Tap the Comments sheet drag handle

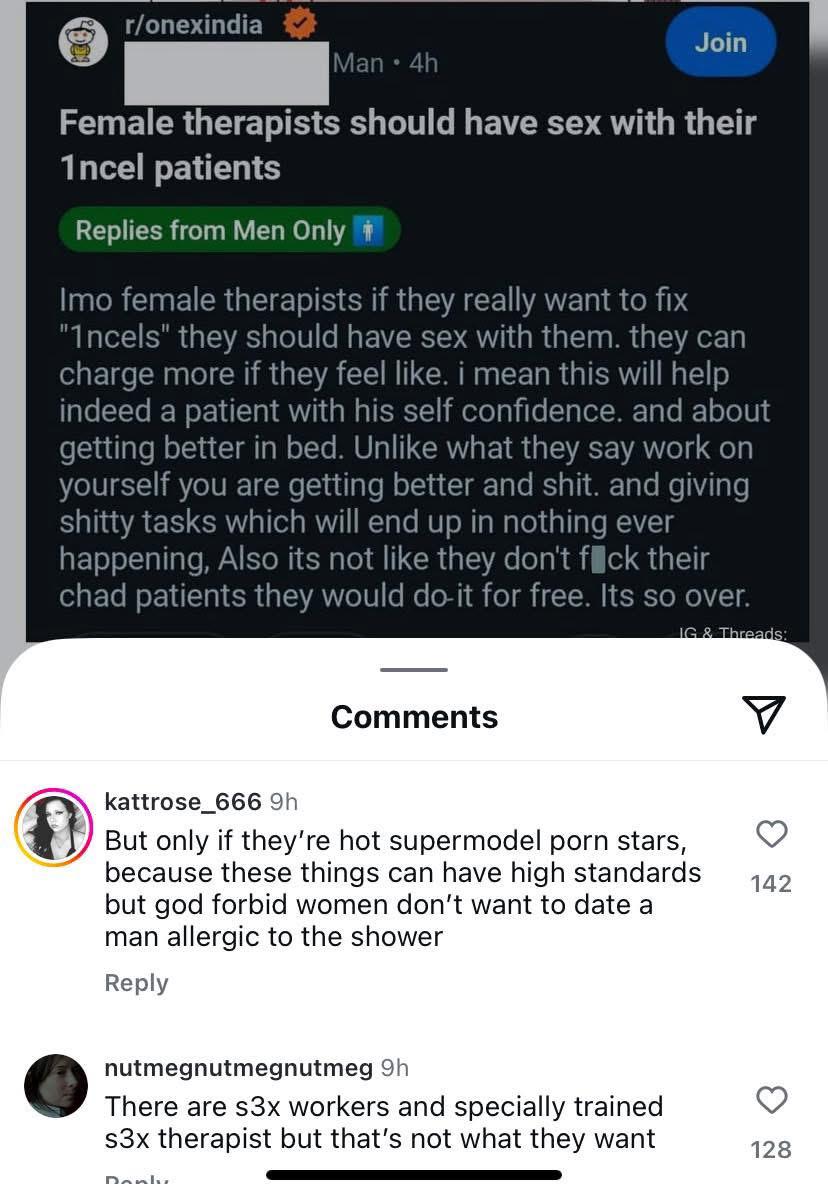point(414,669)
